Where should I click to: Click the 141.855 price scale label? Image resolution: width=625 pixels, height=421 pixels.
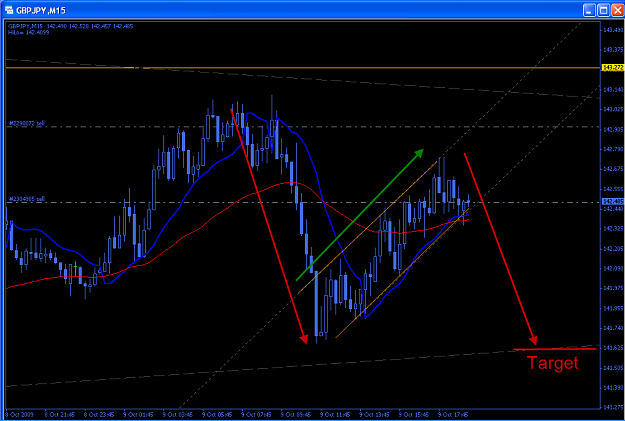click(x=613, y=308)
